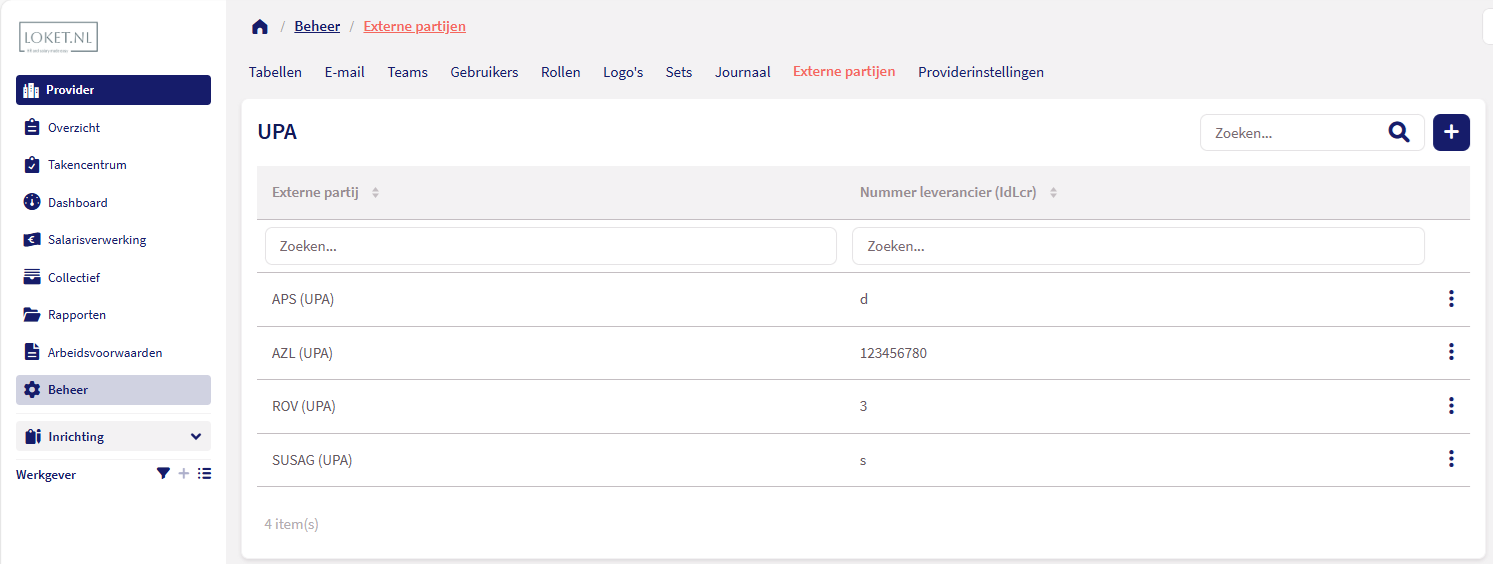The image size is (1493, 564).
Task: Click the Werkgever list view icon
Action: [204, 474]
